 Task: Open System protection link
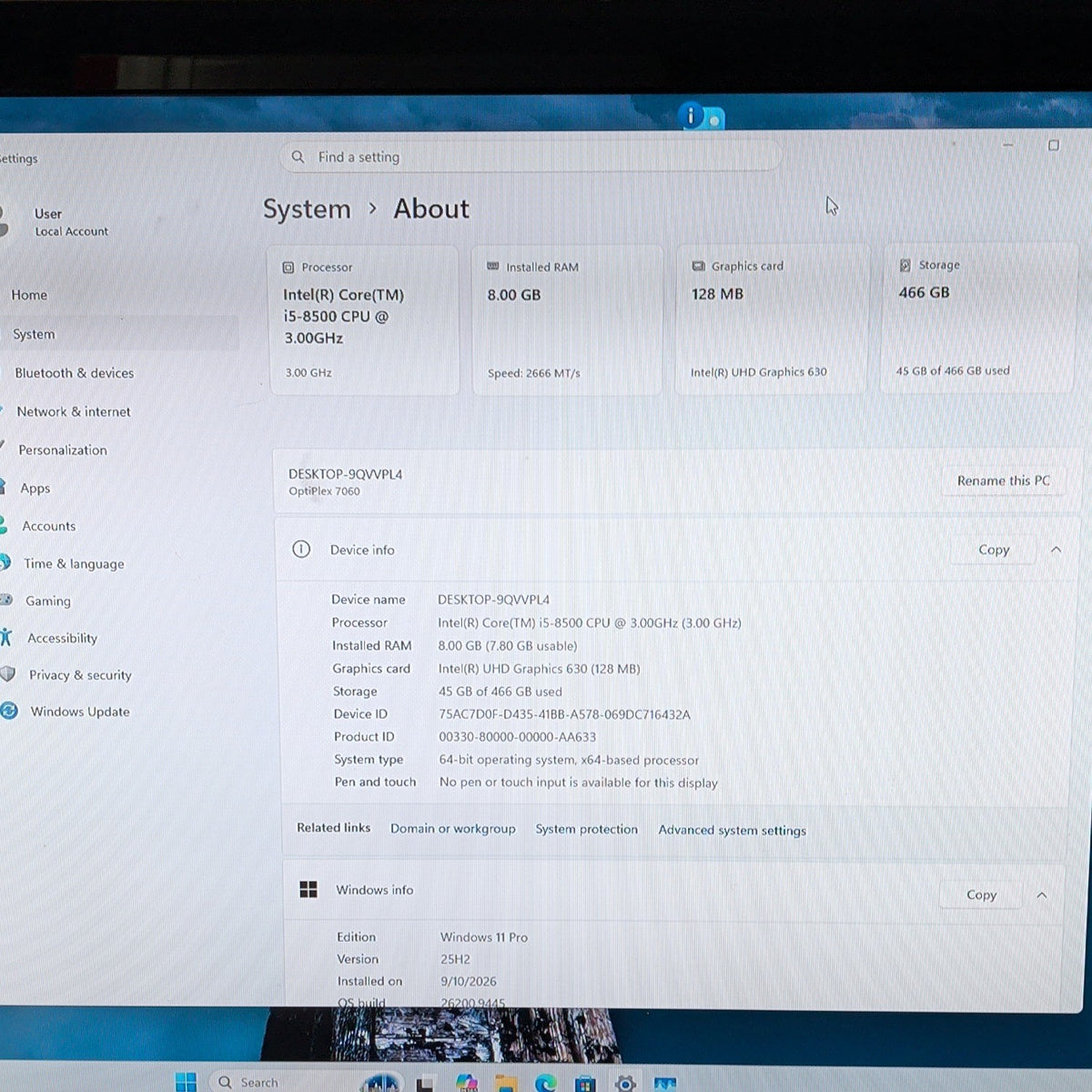pyautogui.click(x=586, y=829)
